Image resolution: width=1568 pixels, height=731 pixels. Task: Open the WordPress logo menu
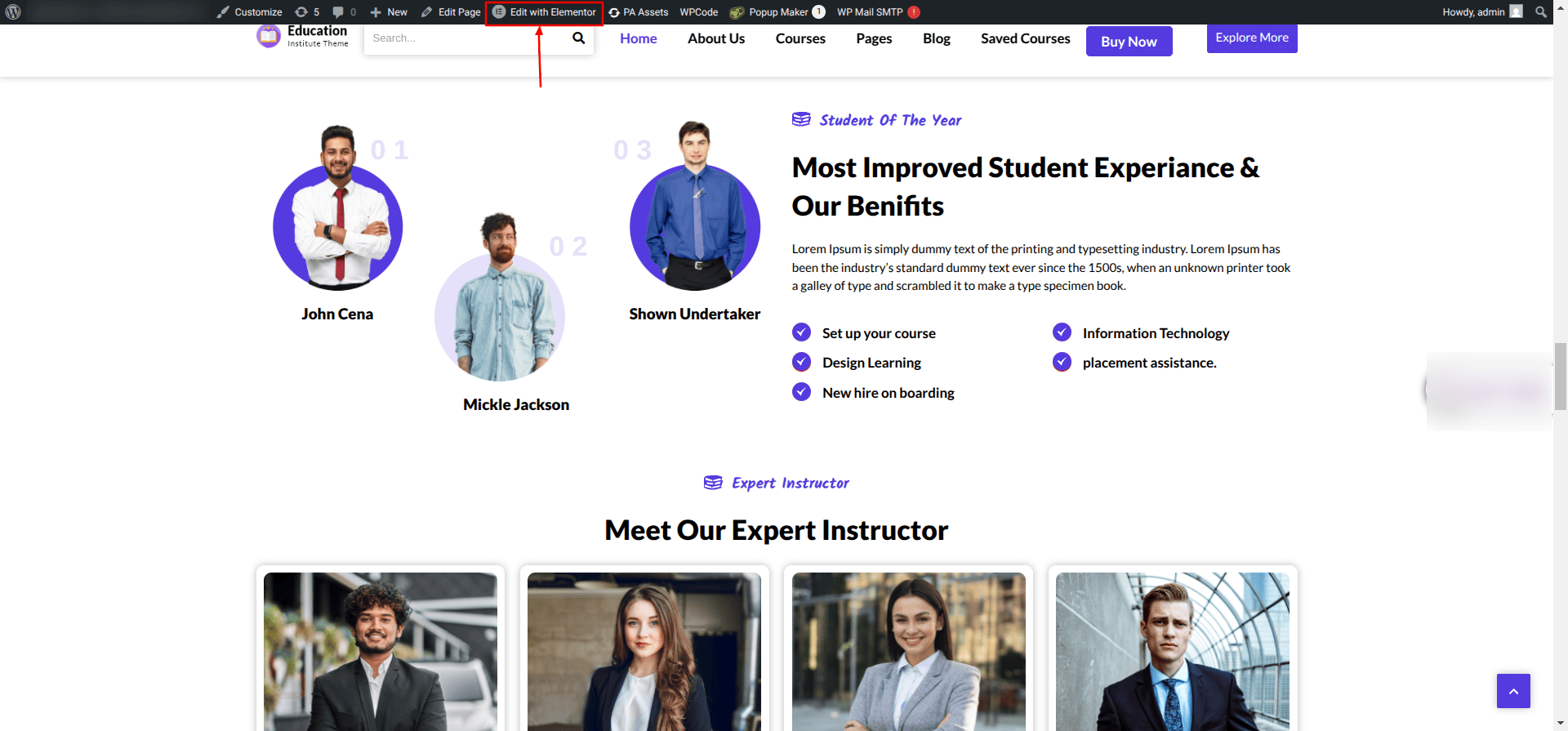(13, 12)
